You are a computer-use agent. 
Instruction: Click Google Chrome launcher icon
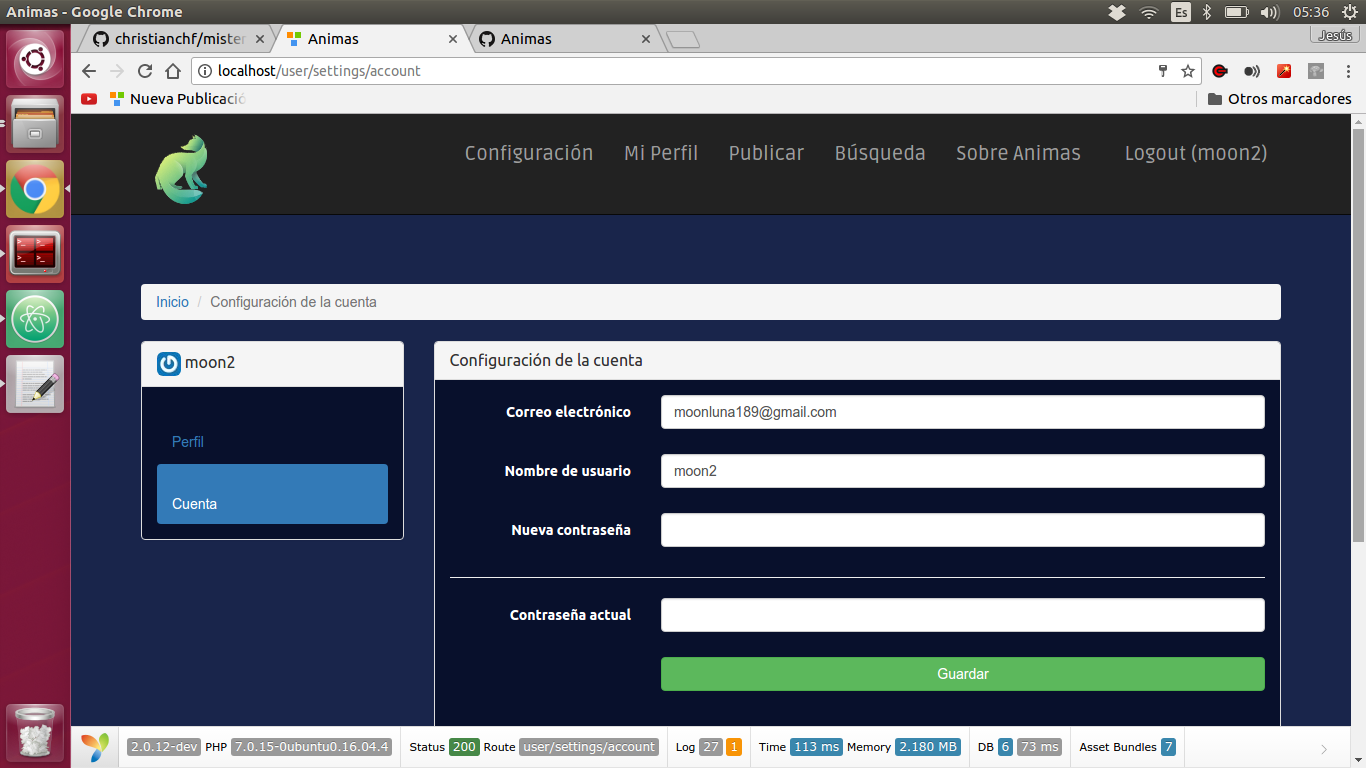tap(35, 189)
